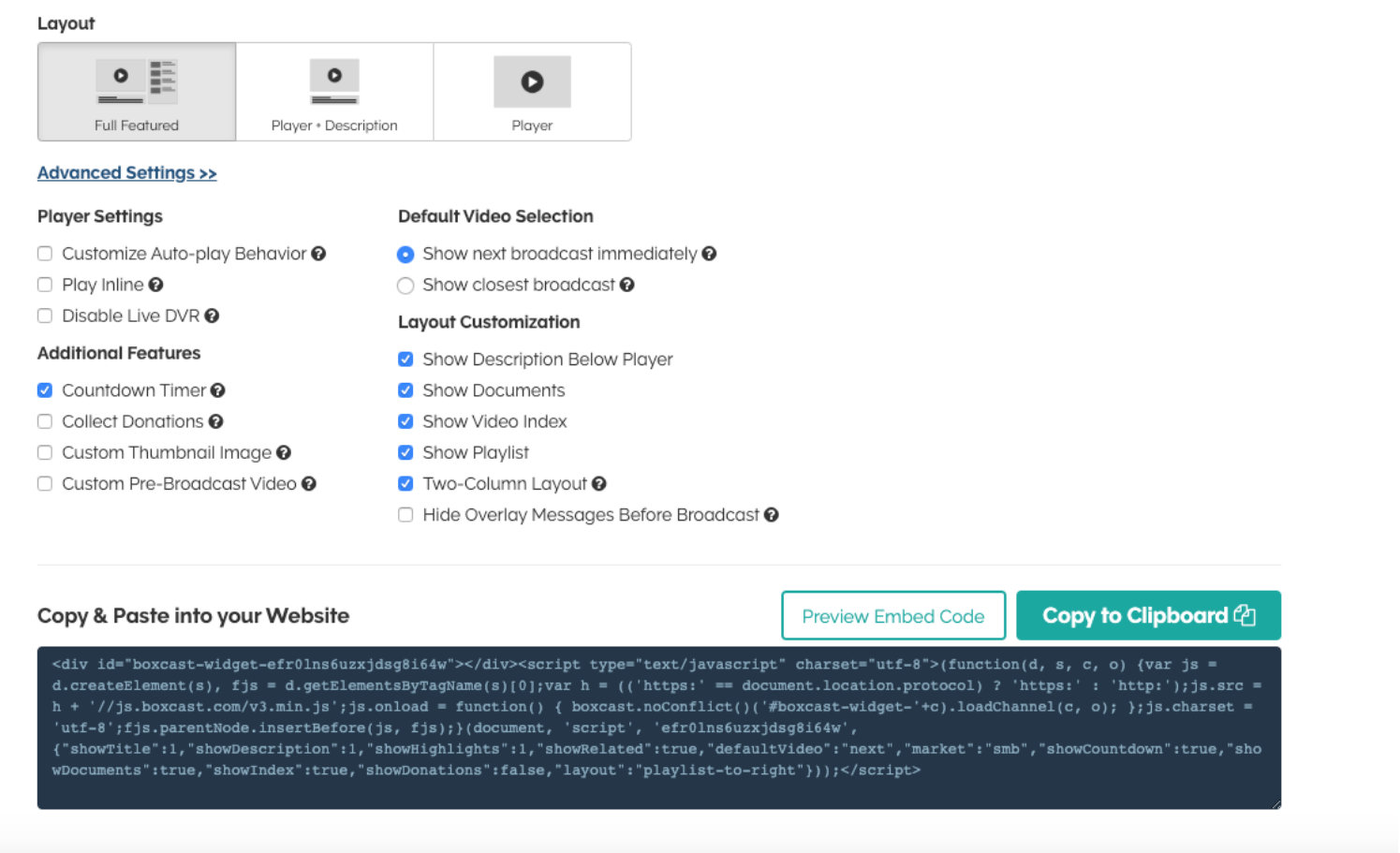Select the Full Featured layout thumbnail

coord(136,91)
